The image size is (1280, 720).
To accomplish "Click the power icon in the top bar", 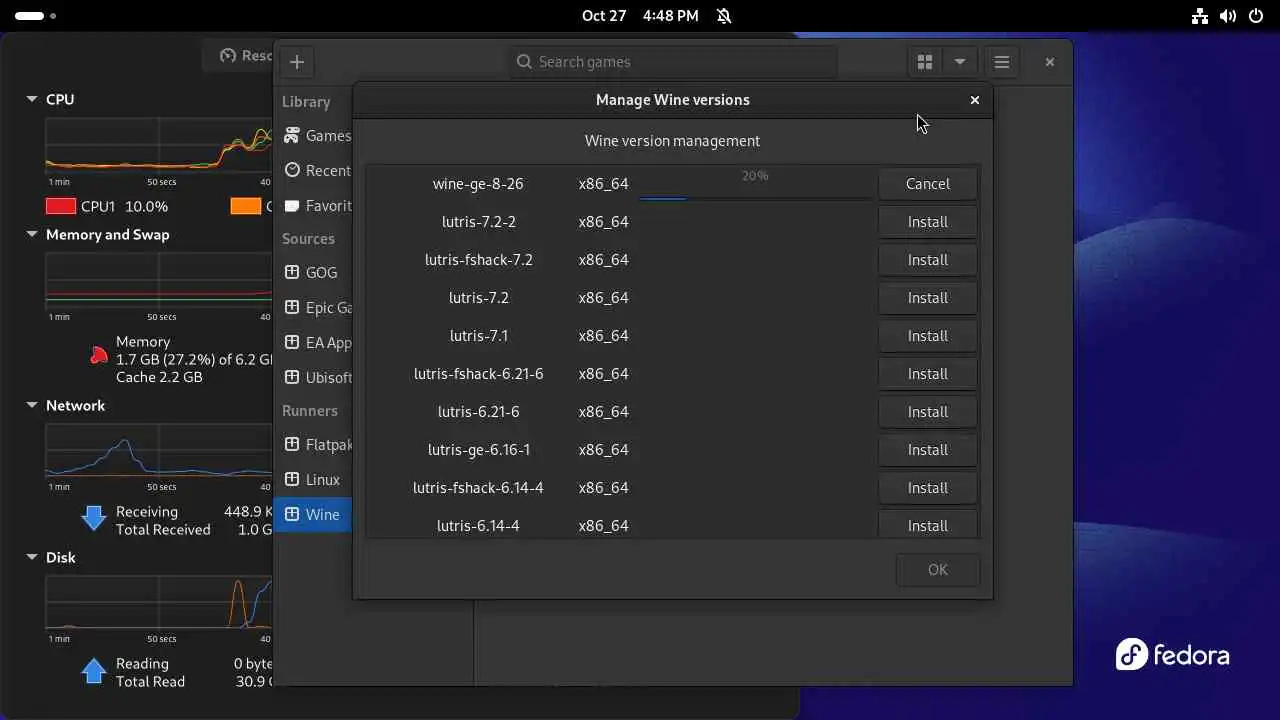I will [x=1255, y=16].
